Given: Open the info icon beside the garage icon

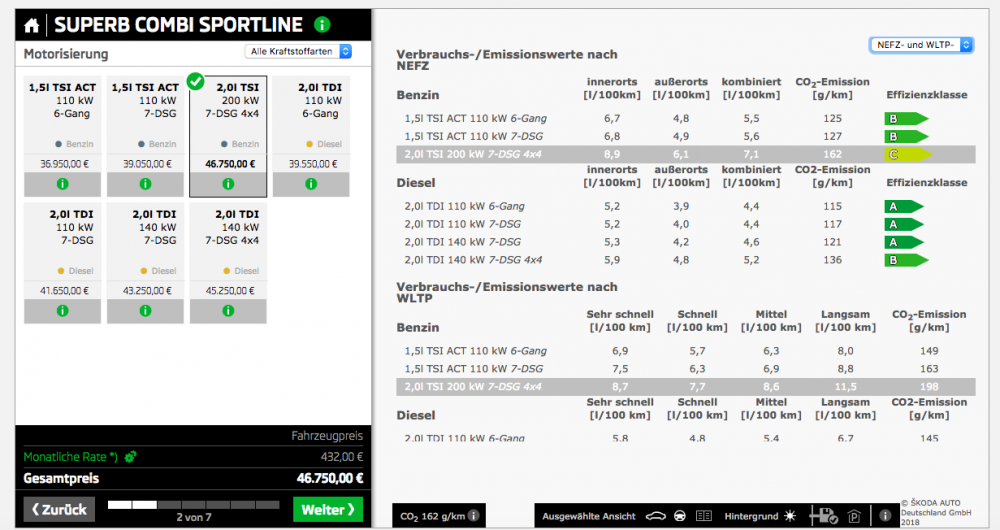Looking at the screenshot, I should coord(885,515).
